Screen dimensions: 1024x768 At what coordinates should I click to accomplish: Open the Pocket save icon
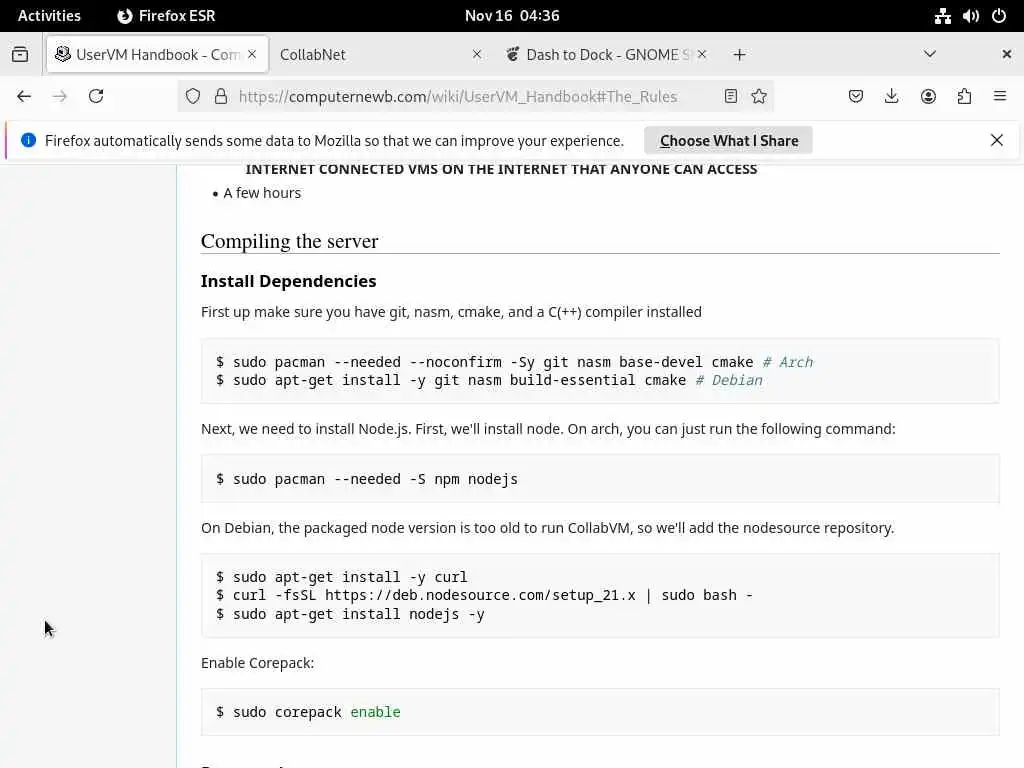coord(856,96)
